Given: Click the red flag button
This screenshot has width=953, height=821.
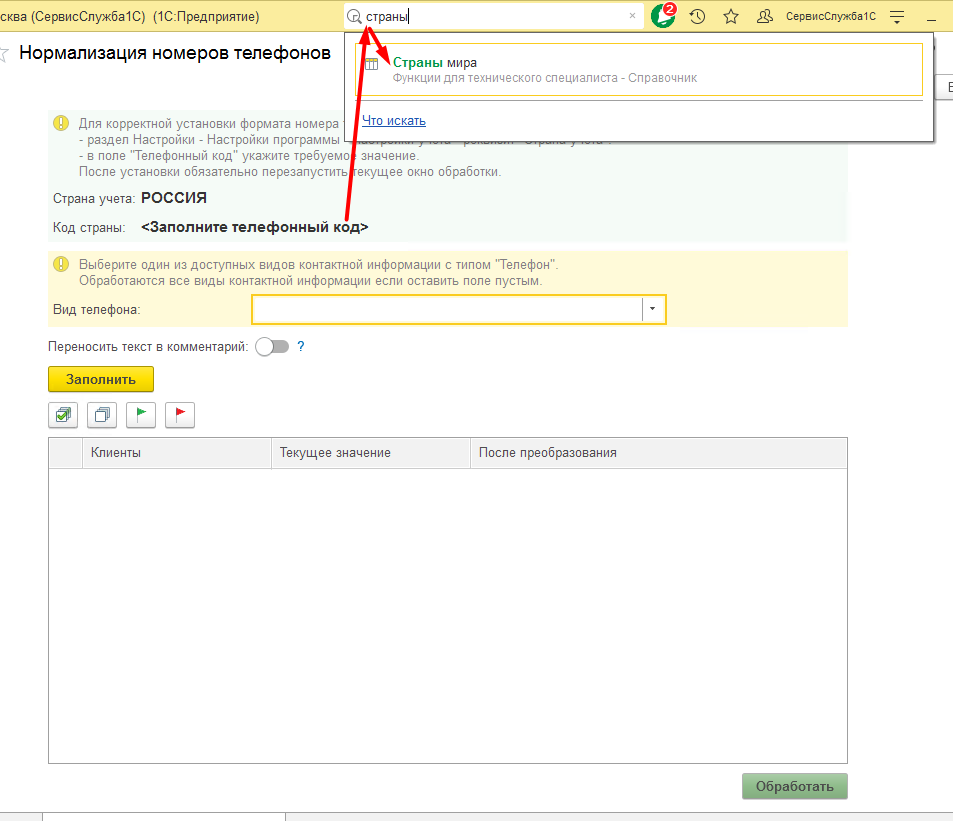Looking at the screenshot, I should coord(180,415).
